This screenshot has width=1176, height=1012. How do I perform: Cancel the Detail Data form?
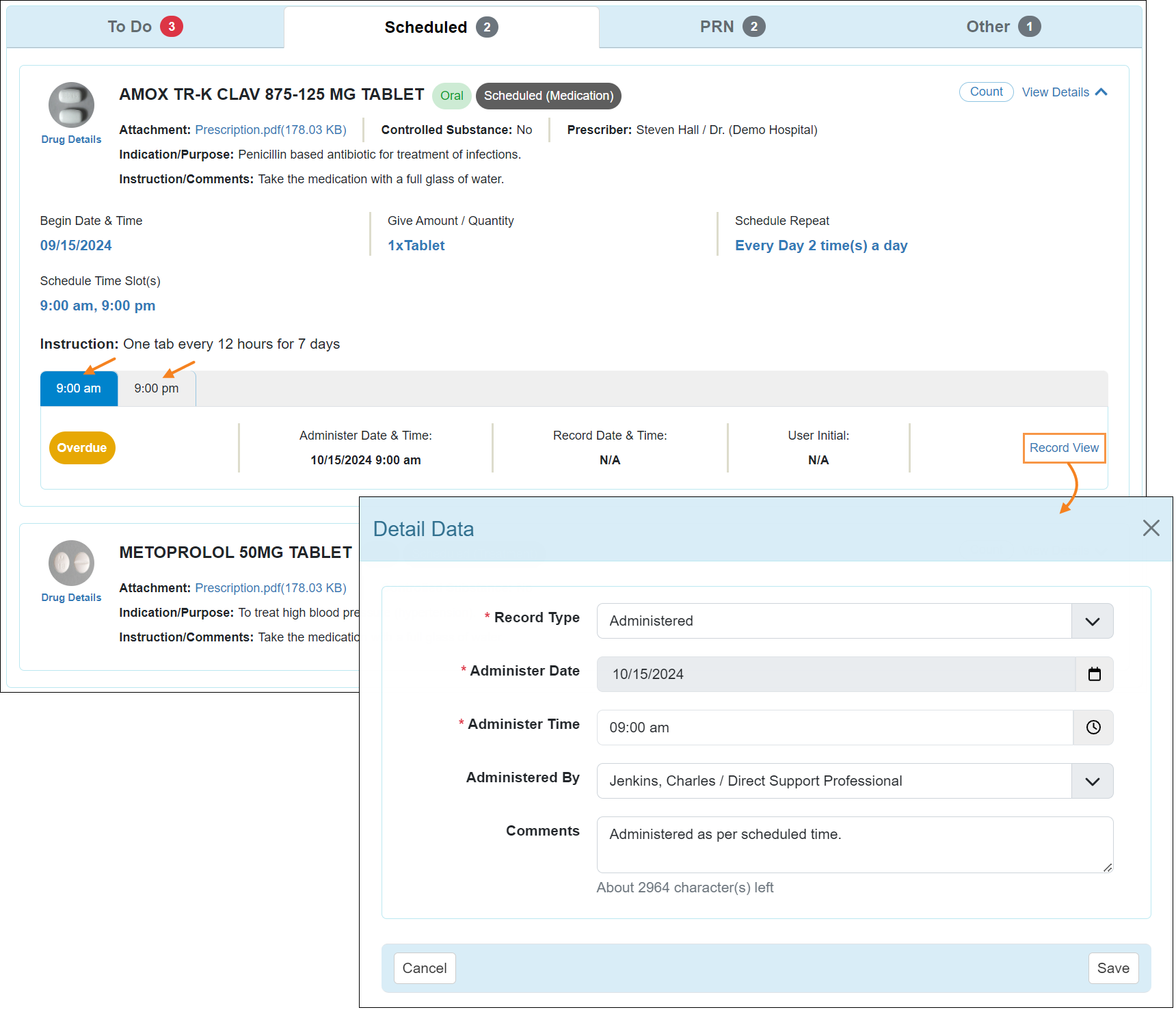(x=425, y=968)
